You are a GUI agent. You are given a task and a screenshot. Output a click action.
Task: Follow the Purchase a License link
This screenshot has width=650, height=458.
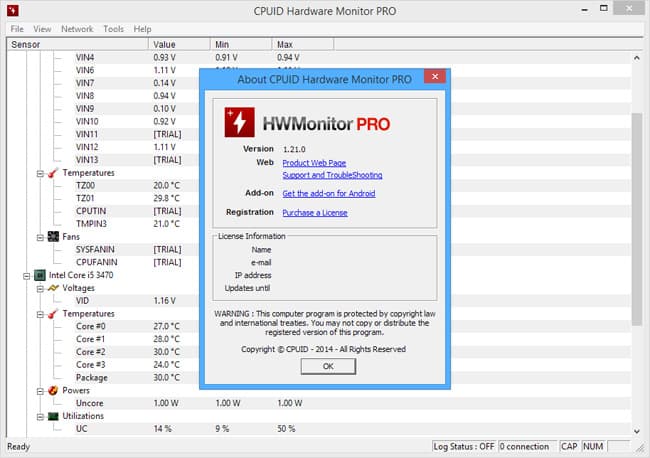(315, 212)
